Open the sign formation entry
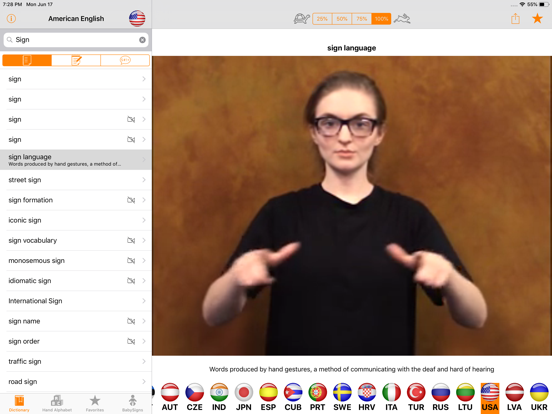The height and width of the screenshot is (414, 552). tap(76, 200)
